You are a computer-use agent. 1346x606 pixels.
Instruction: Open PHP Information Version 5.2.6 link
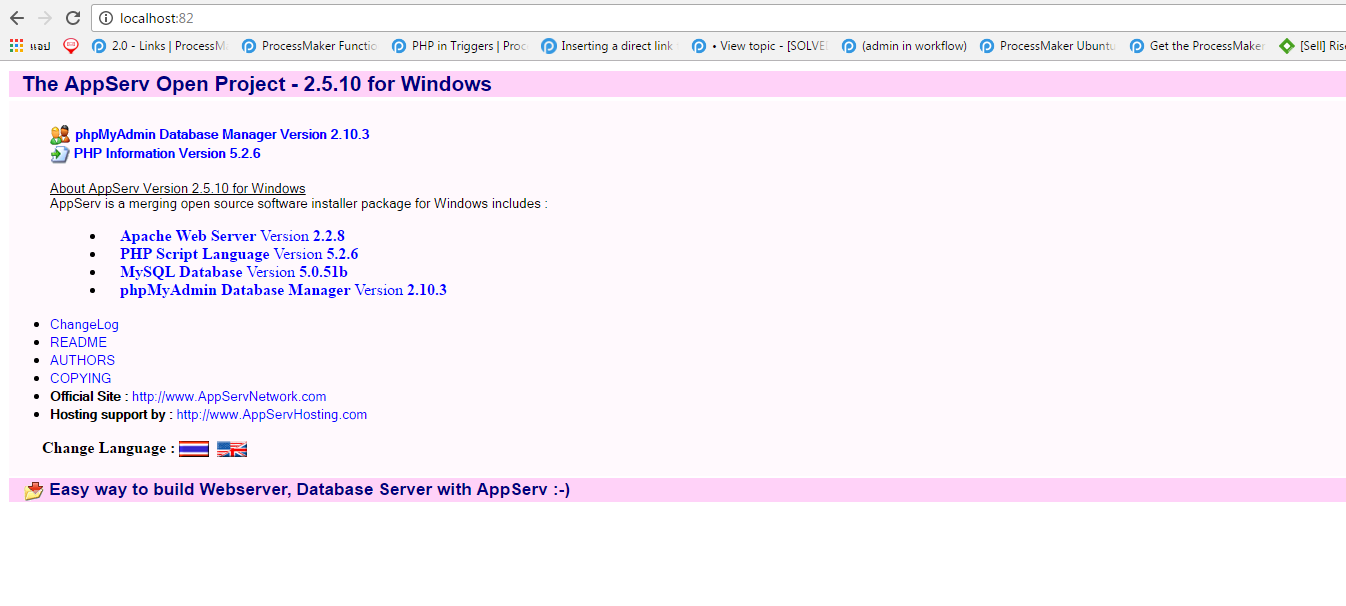point(167,154)
